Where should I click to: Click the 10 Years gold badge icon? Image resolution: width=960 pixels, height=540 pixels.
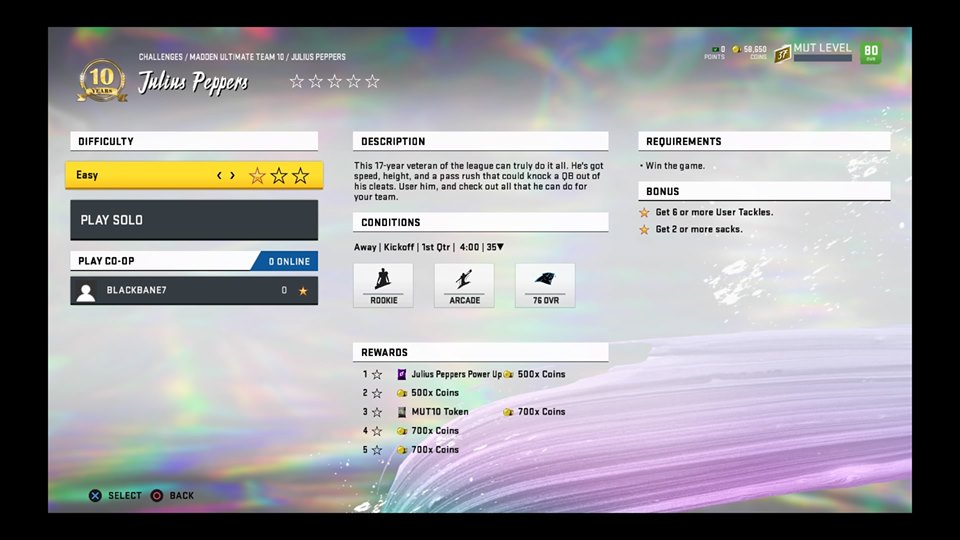(x=102, y=80)
